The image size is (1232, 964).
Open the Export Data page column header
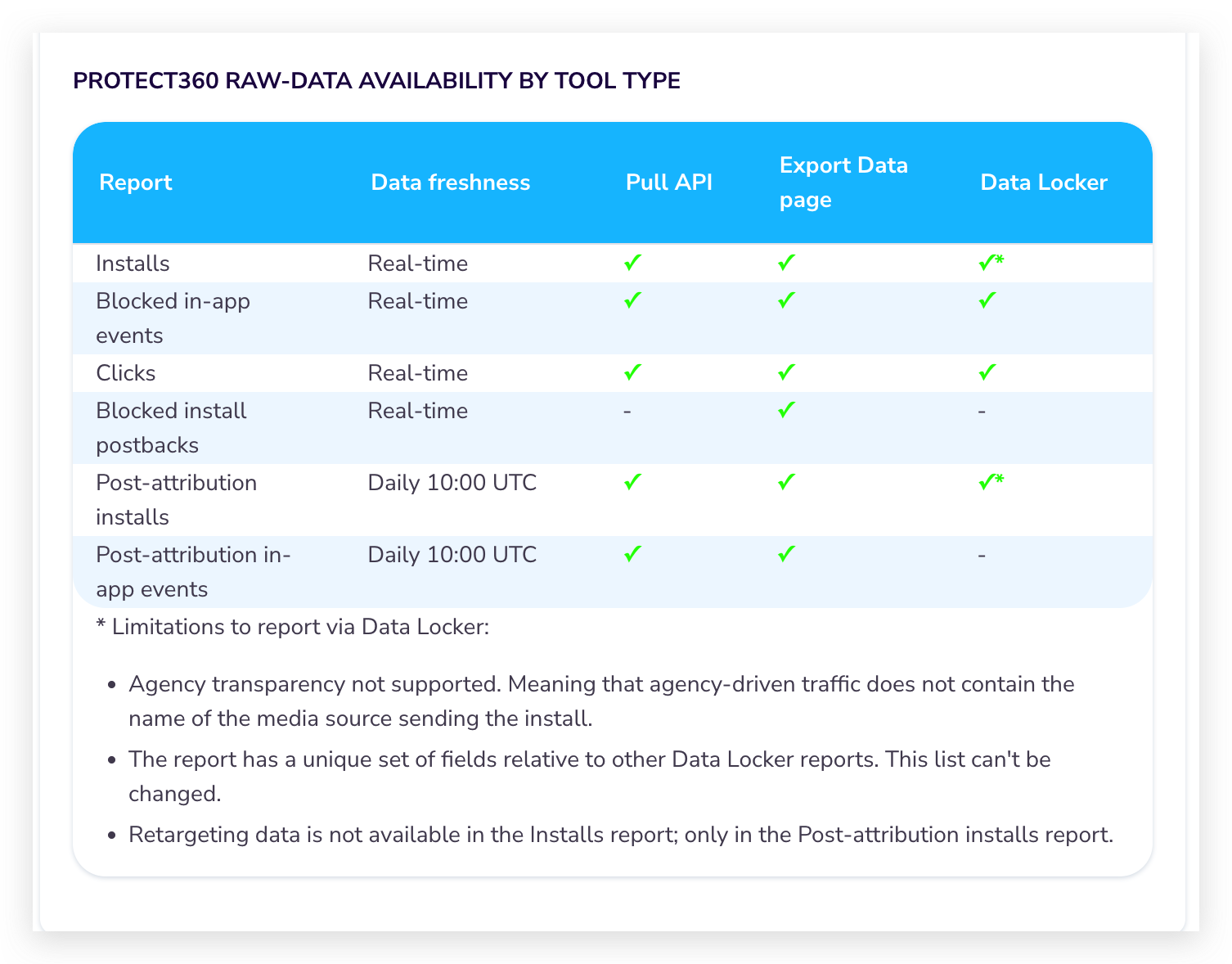(843, 182)
